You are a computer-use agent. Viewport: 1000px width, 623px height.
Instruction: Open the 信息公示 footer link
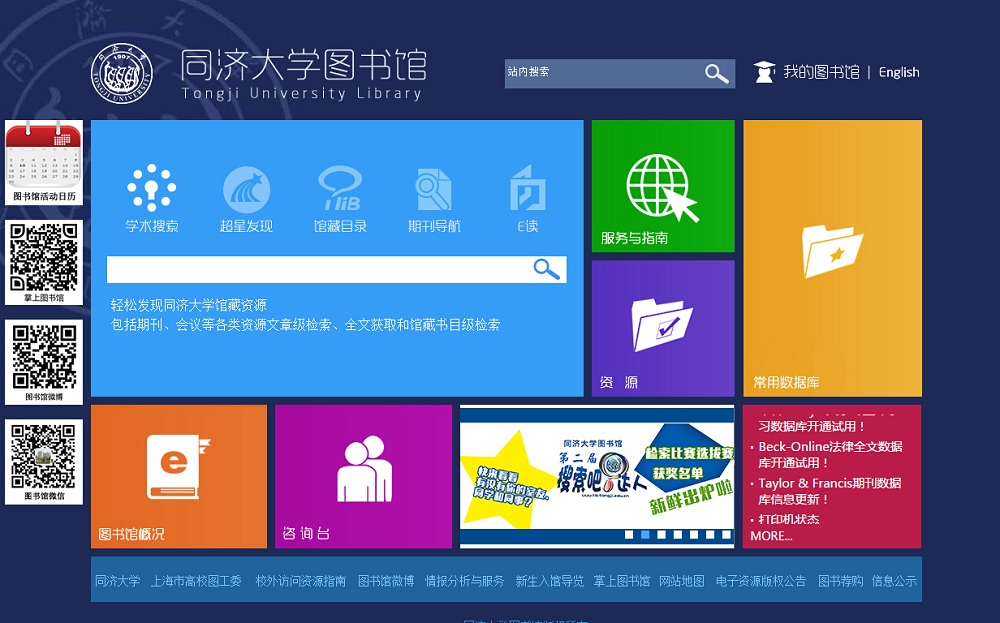pos(894,581)
